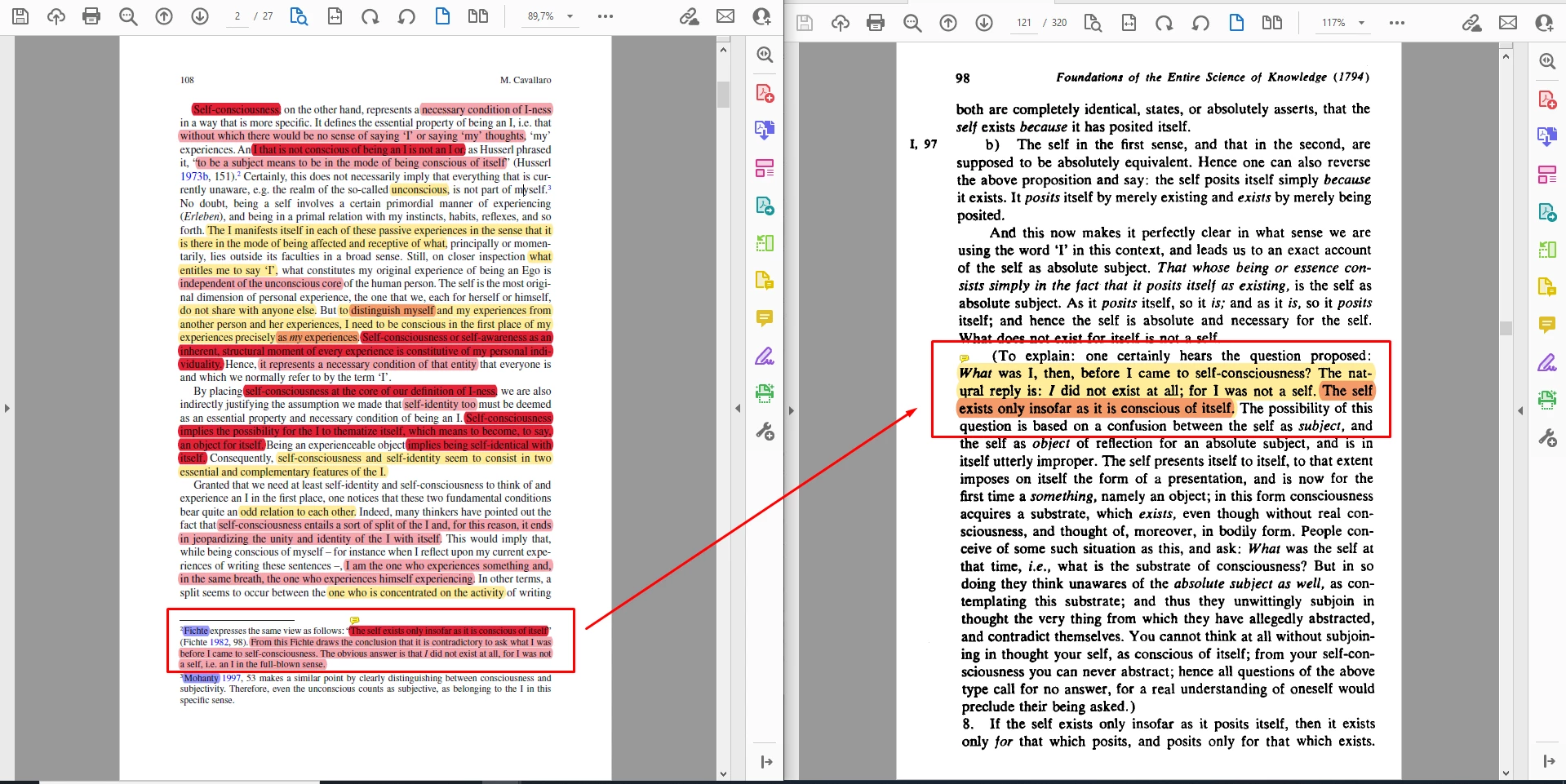Follow the 1973b citation link

[x=194, y=176]
